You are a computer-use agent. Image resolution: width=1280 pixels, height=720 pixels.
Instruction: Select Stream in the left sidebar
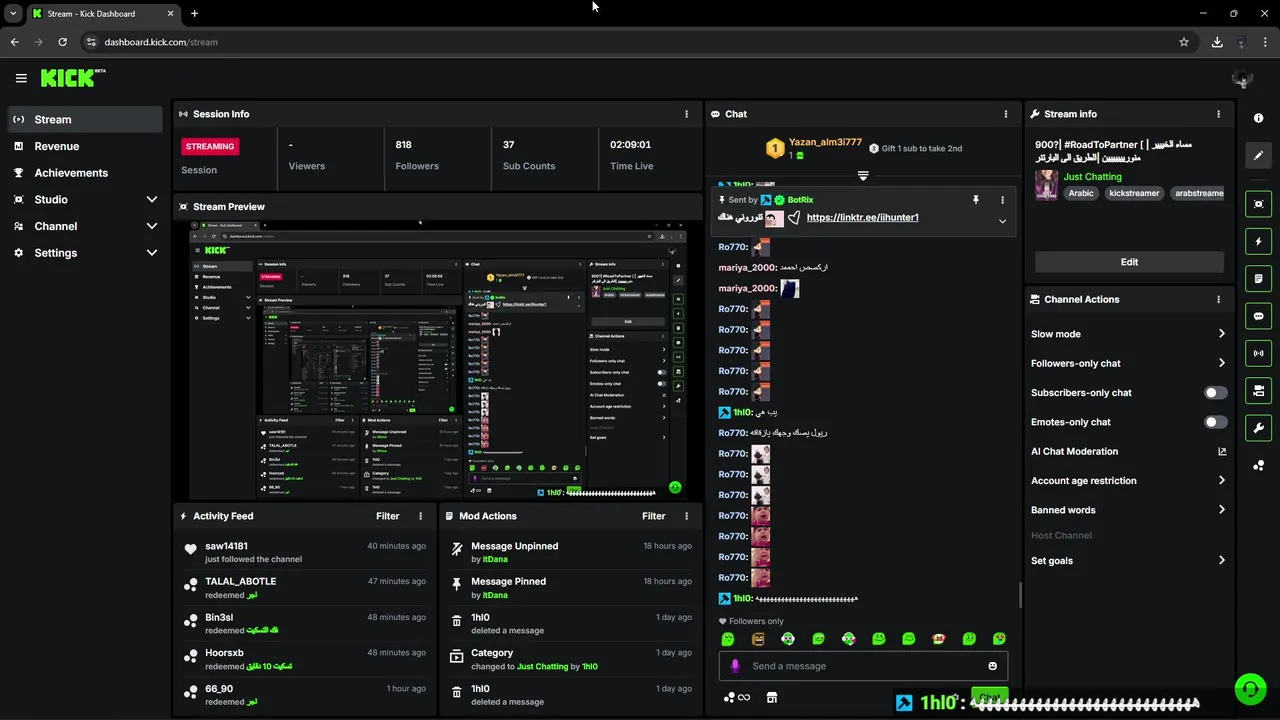[x=85, y=119]
